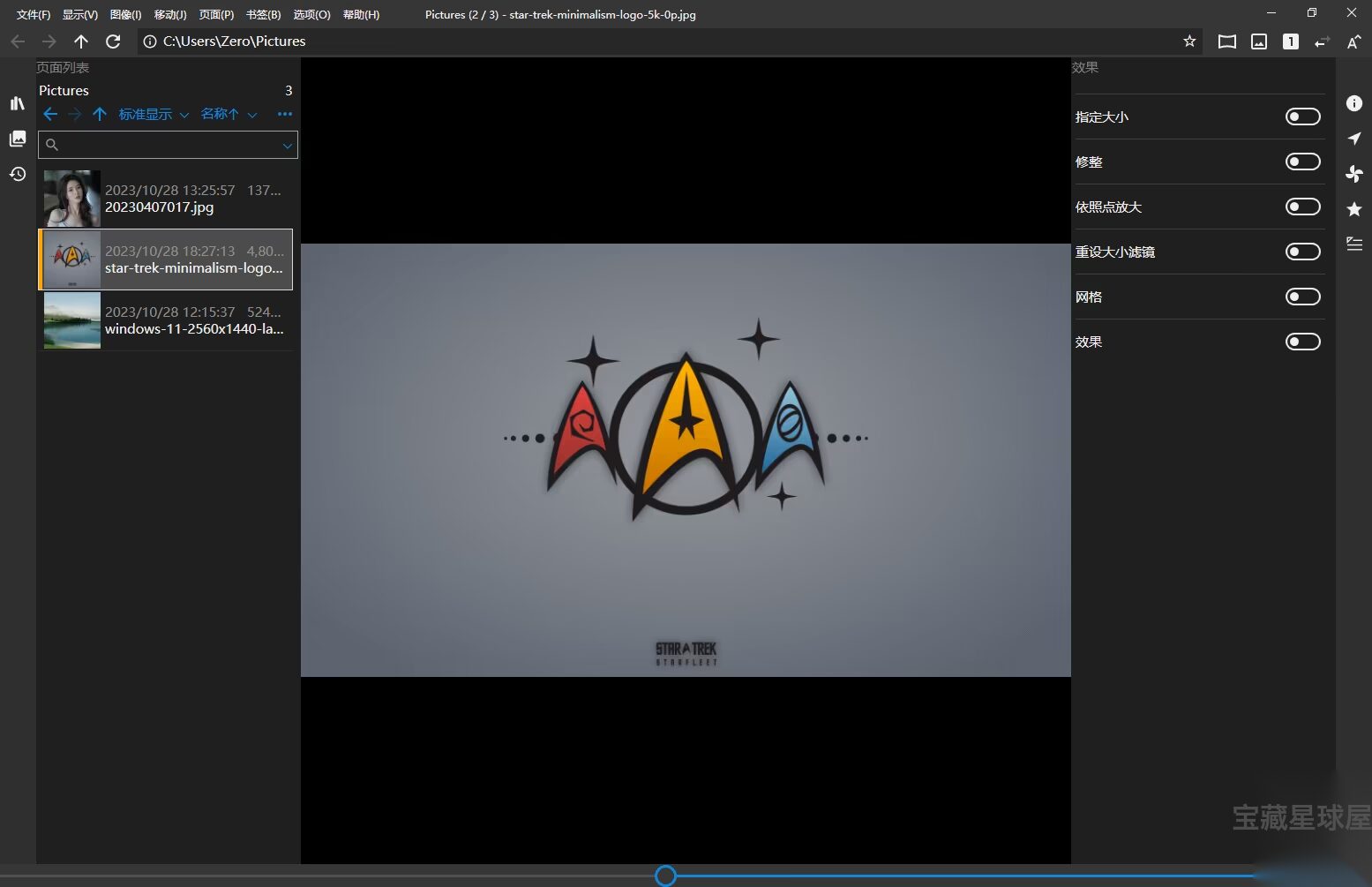The height and width of the screenshot is (887, 1372).
Task: Open the page list more options (three dots)
Action: click(x=284, y=114)
